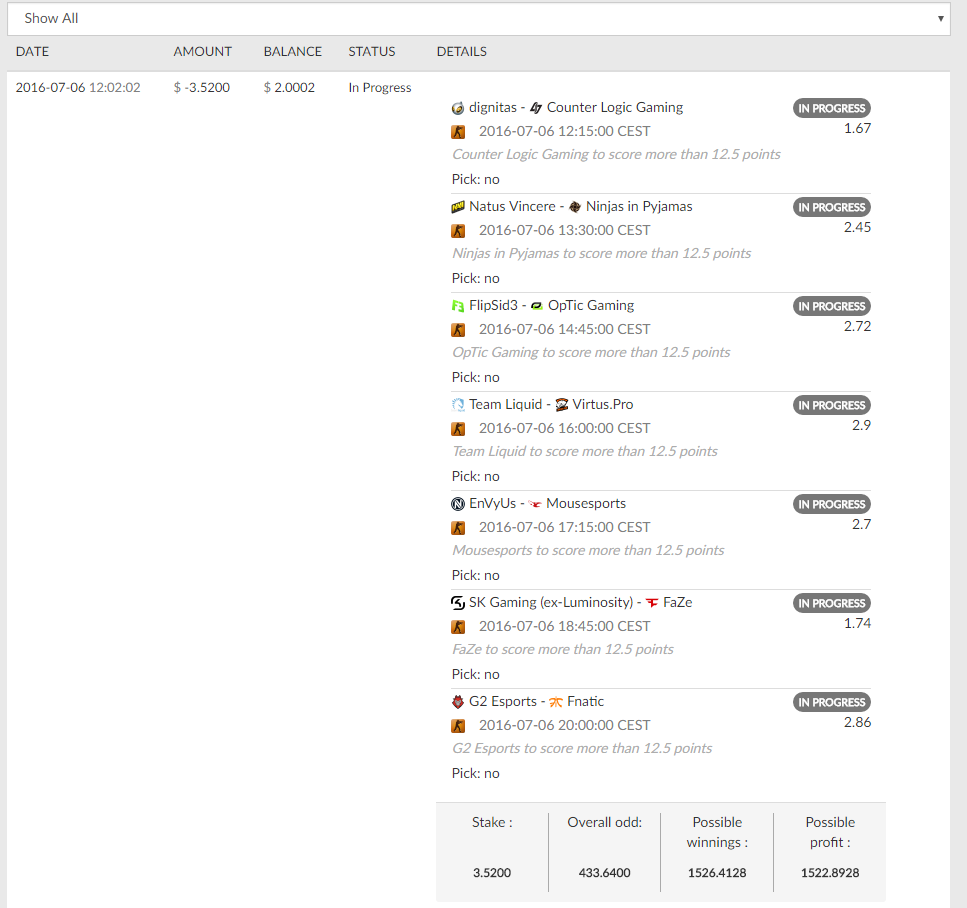Viewport: 967px width, 908px height.
Task: Click 'G2 Esports to score more than 12.5 points'
Action: pos(582,748)
